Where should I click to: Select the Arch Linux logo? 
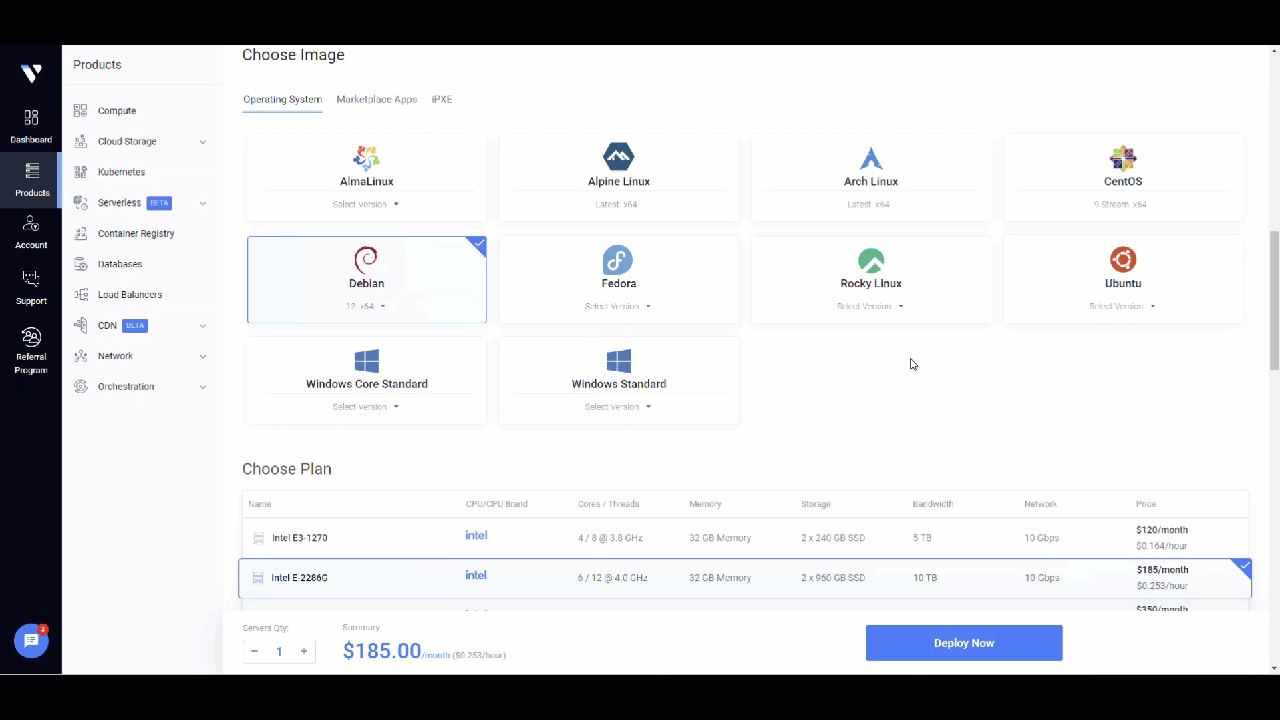point(870,158)
